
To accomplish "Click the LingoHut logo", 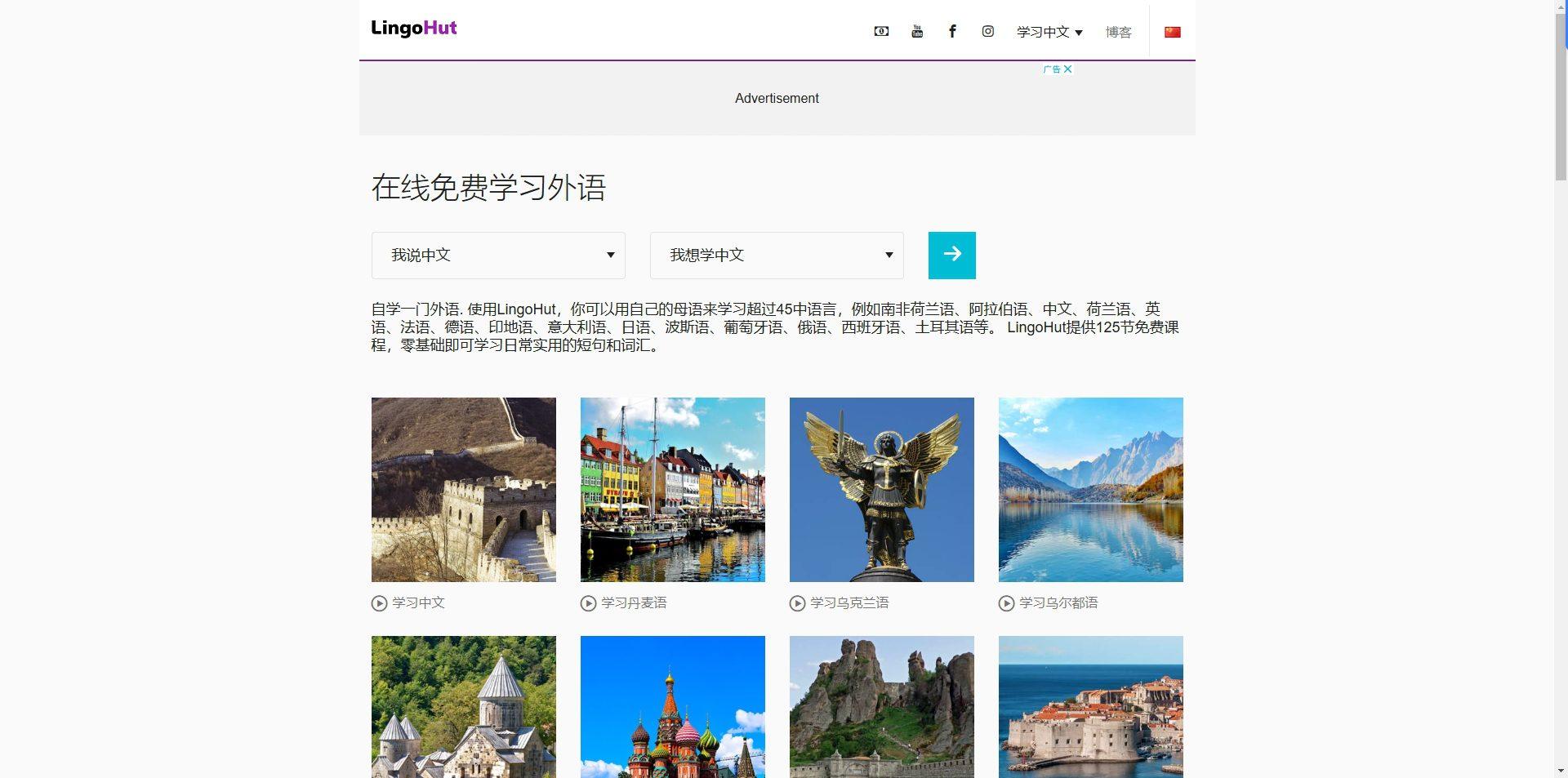I will click(x=414, y=29).
